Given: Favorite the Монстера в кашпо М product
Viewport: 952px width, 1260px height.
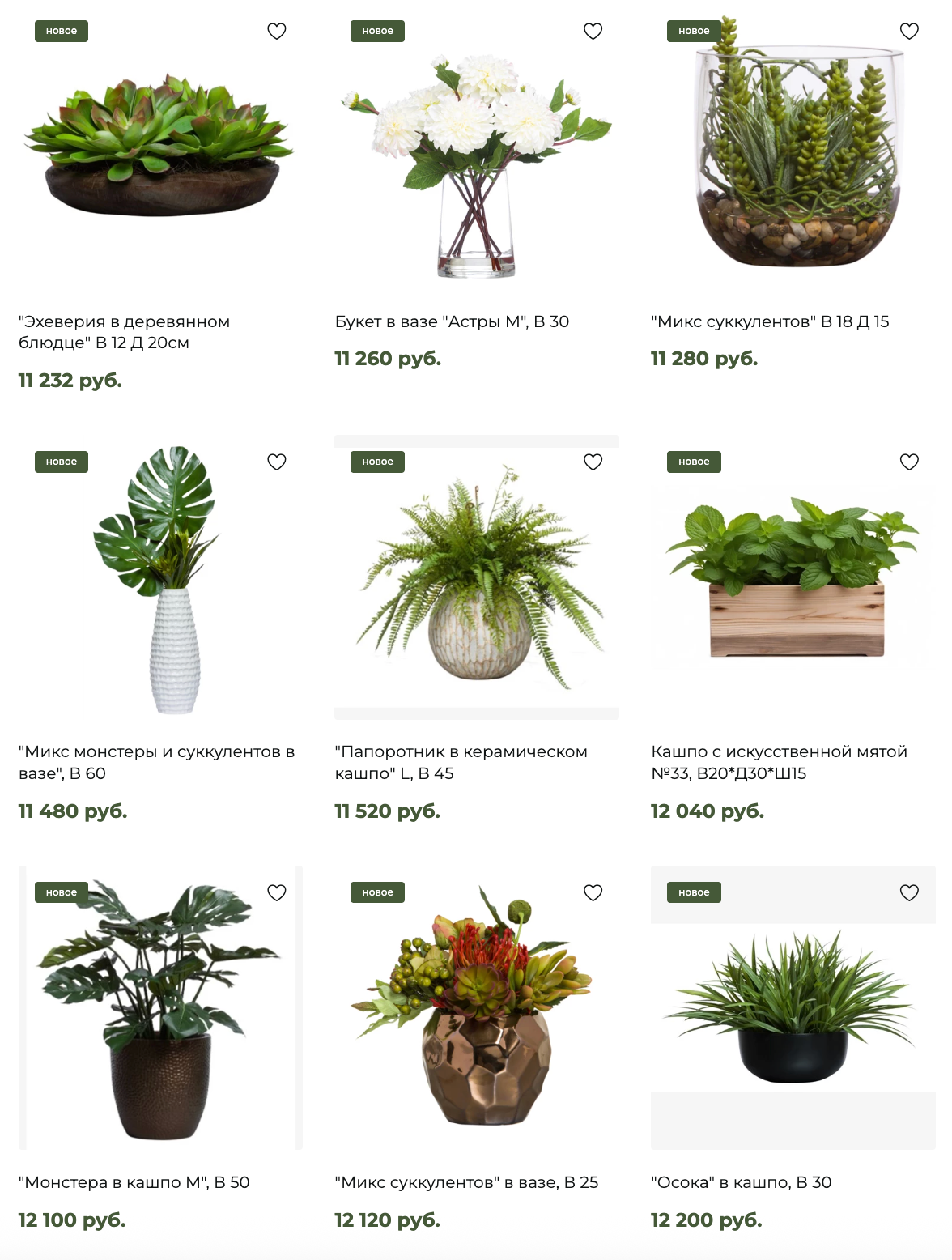Looking at the screenshot, I should (277, 893).
